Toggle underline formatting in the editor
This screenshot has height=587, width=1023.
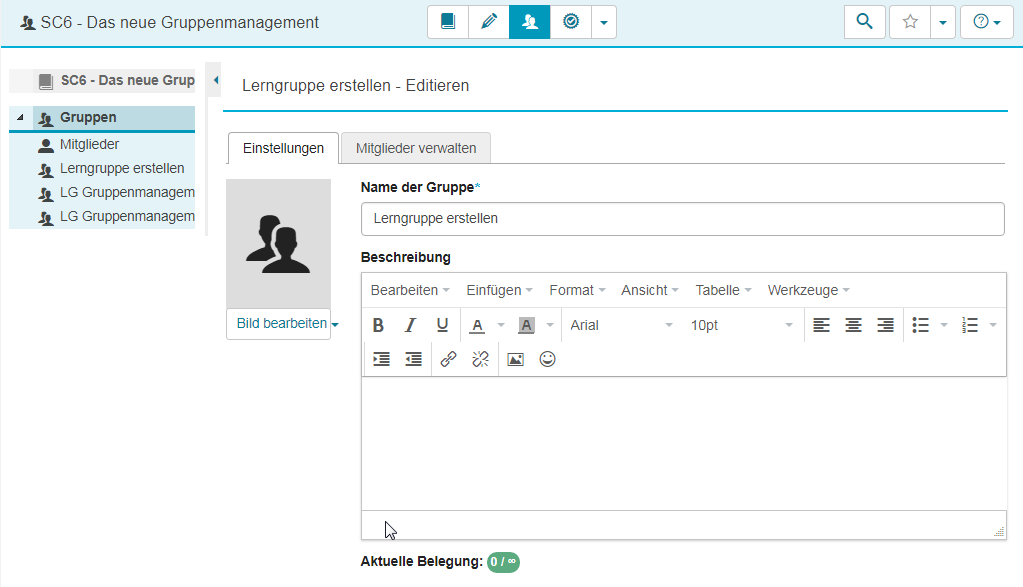[442, 325]
